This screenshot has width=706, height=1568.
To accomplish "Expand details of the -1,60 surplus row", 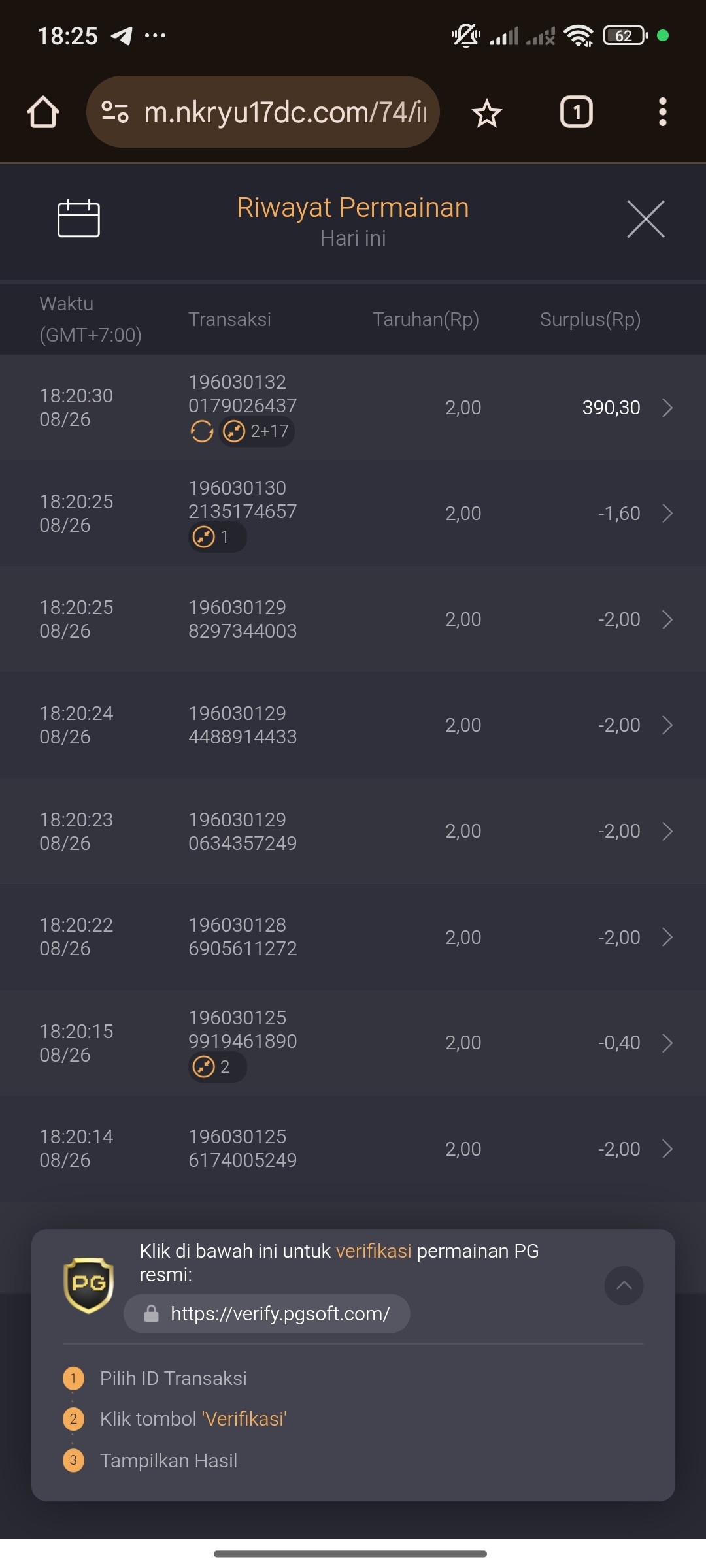I will 667,514.
